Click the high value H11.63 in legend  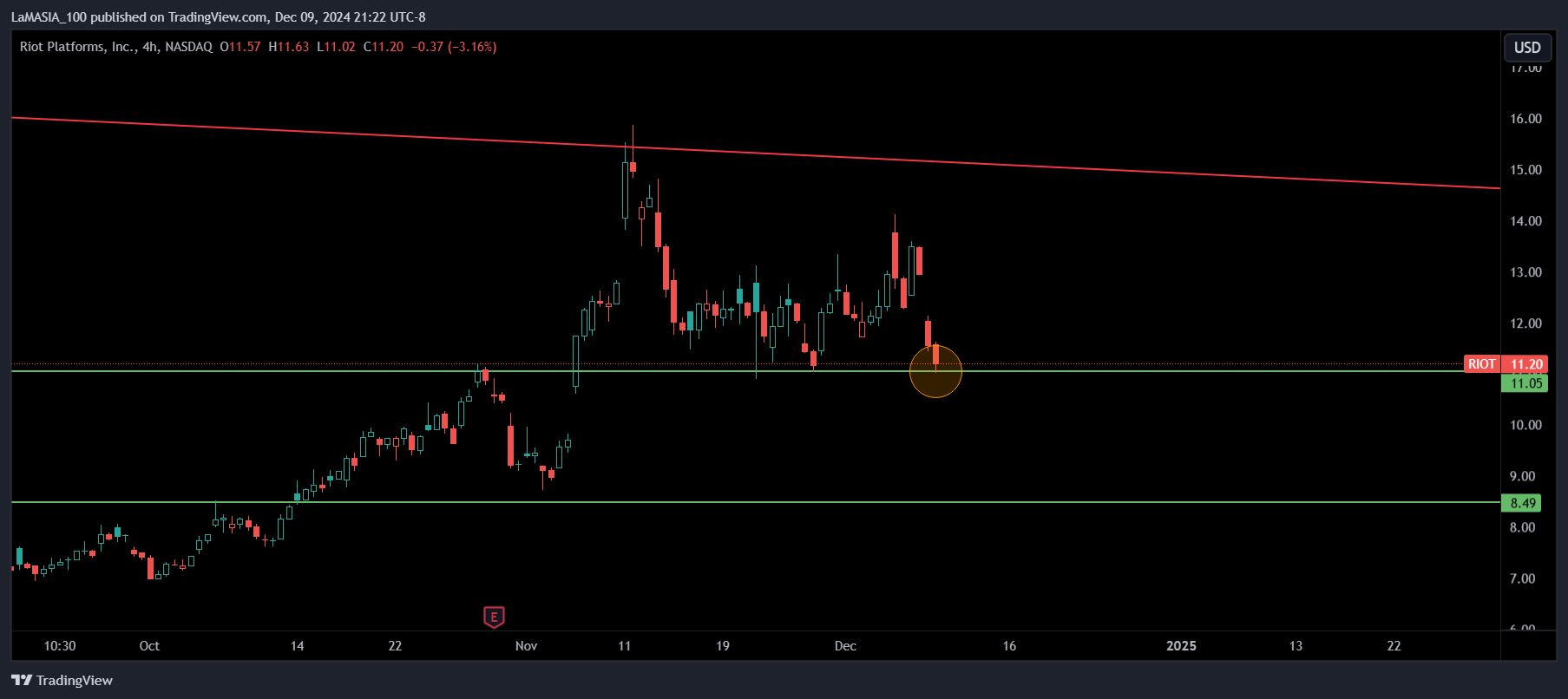coord(289,47)
